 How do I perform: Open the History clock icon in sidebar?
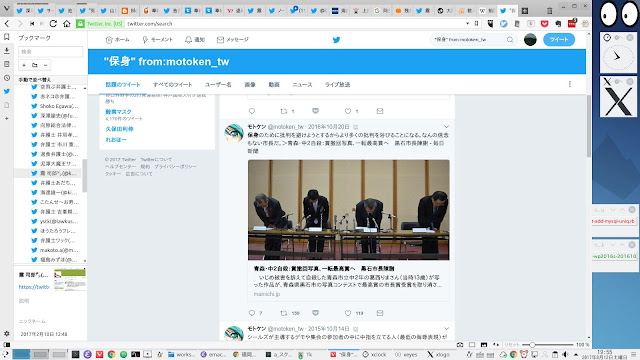tap(7, 78)
